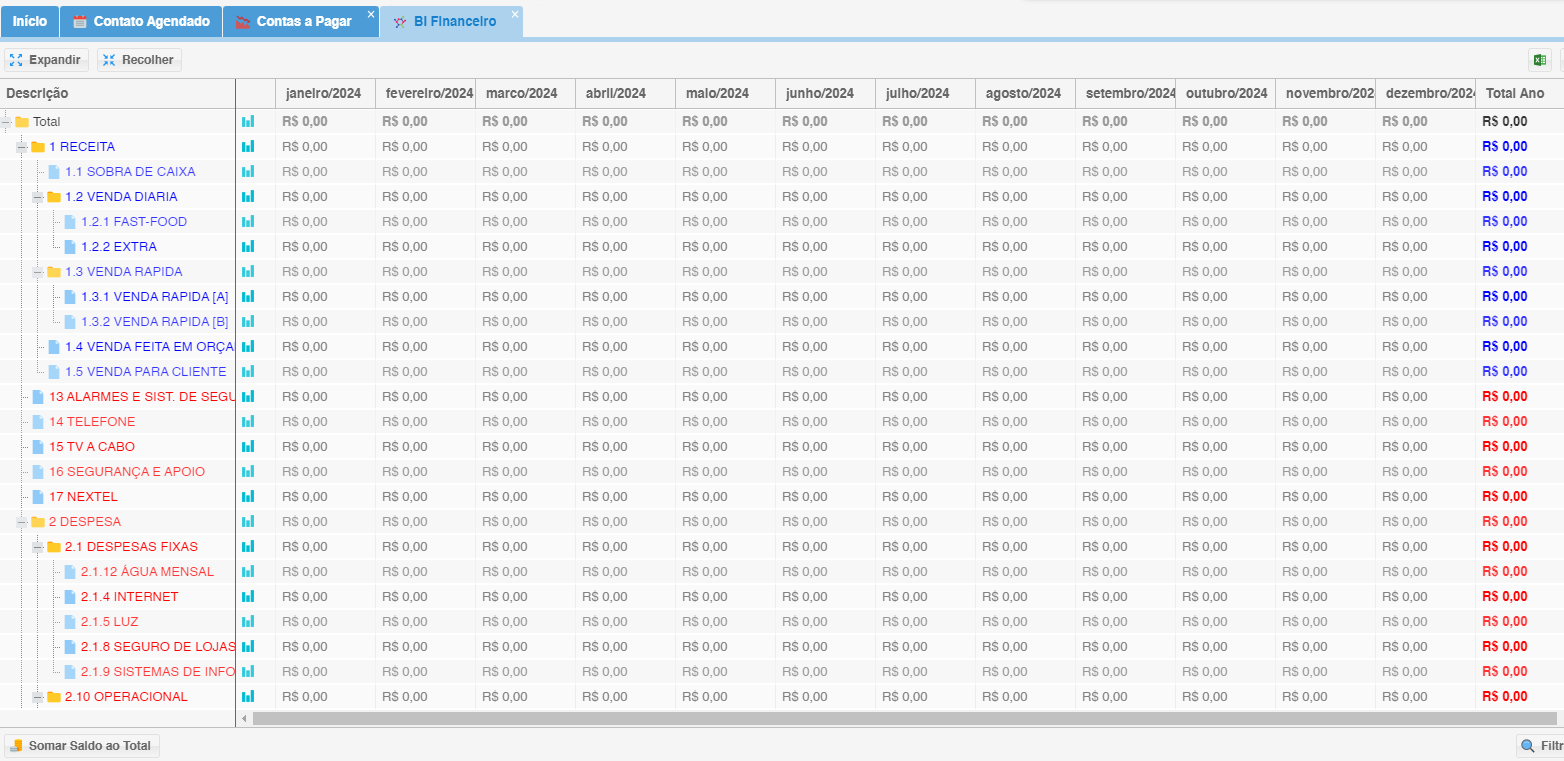Click the horizontal scrollbar thumb

[x=904, y=718]
